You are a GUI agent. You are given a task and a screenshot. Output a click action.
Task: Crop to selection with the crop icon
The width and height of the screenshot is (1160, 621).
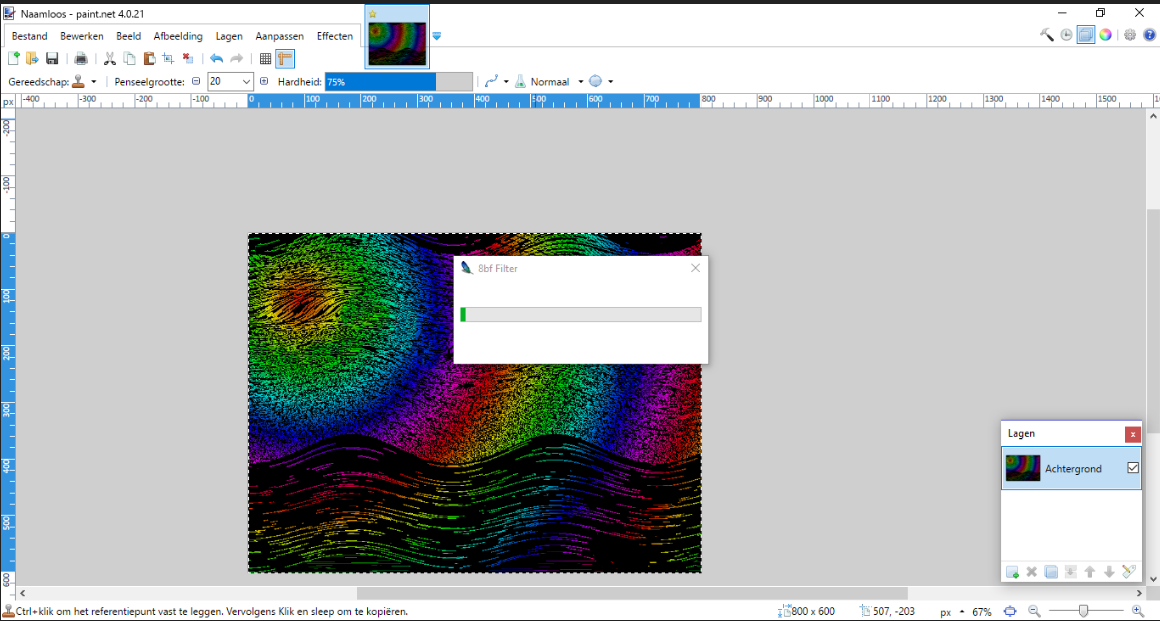coord(168,58)
